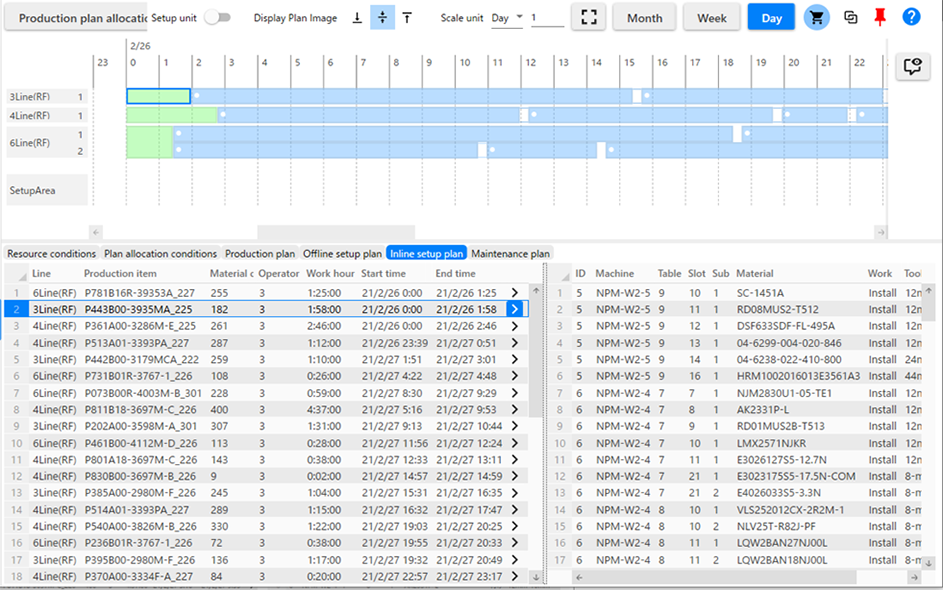Expand row P443B00-3935MA_225 chevron

[515, 309]
